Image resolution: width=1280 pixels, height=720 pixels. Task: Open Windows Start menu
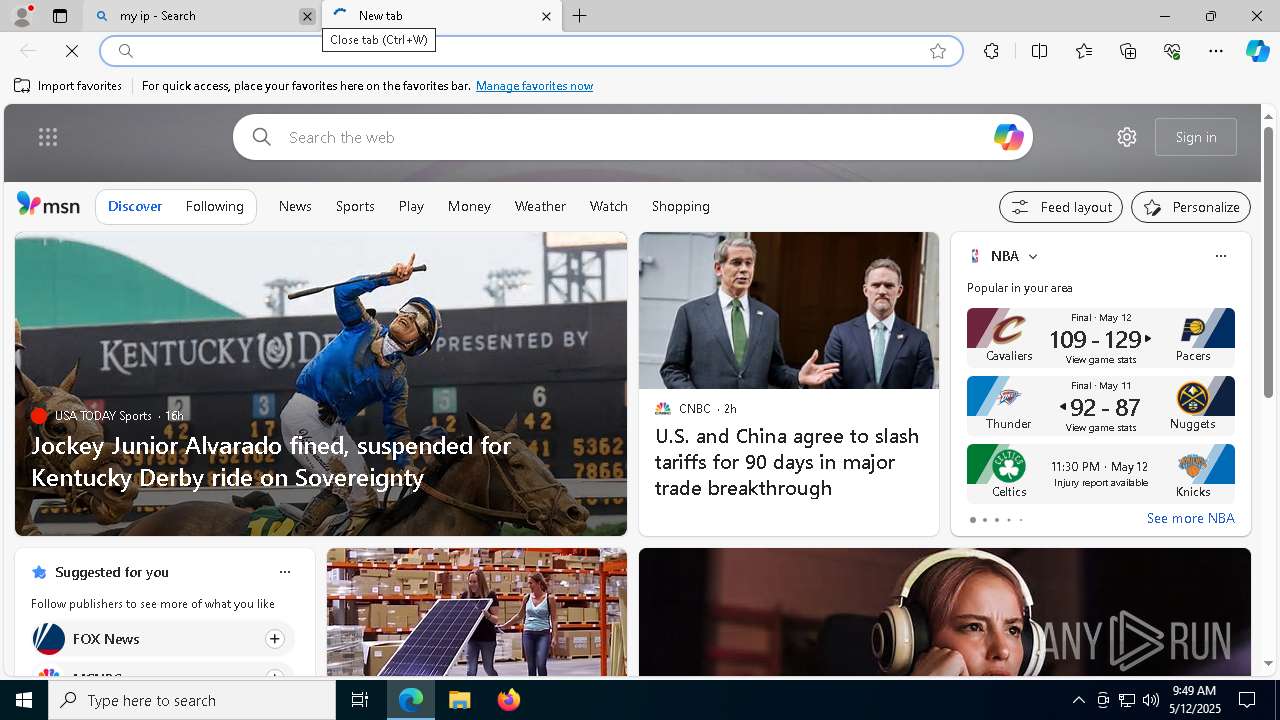coord(24,700)
